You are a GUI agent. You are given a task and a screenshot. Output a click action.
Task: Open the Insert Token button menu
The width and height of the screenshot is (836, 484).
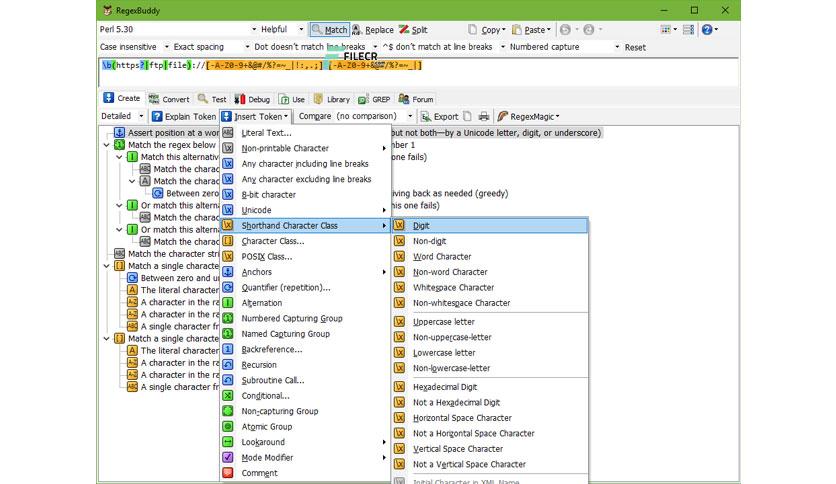click(x=255, y=116)
